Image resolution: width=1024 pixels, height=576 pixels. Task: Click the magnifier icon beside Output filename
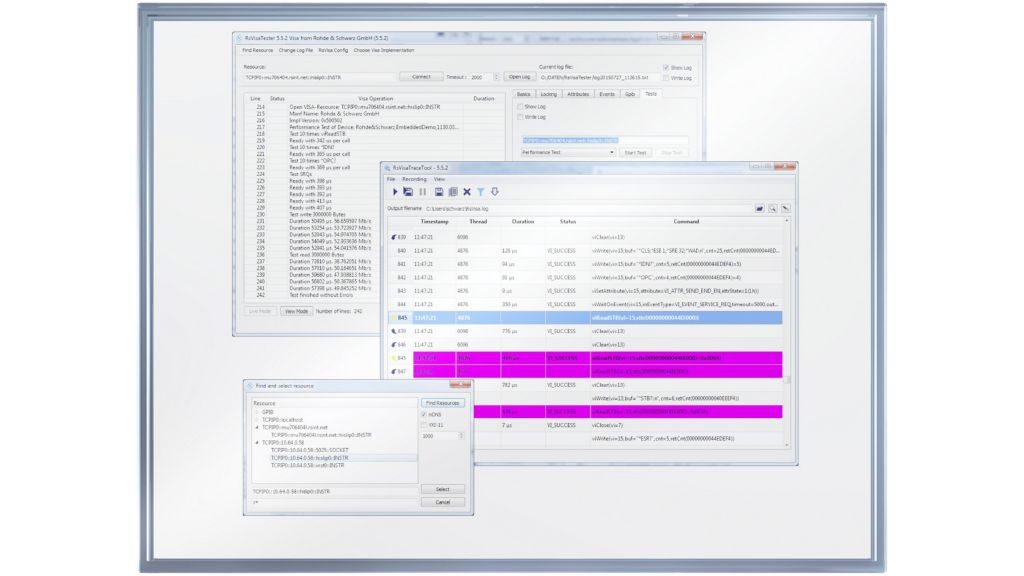tap(773, 208)
